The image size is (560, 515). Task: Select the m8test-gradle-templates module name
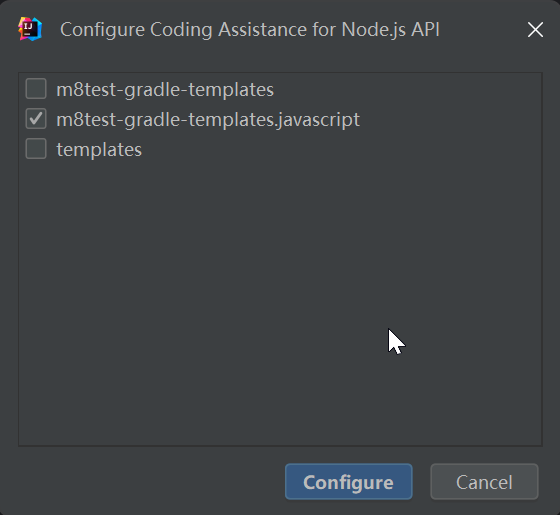click(165, 89)
